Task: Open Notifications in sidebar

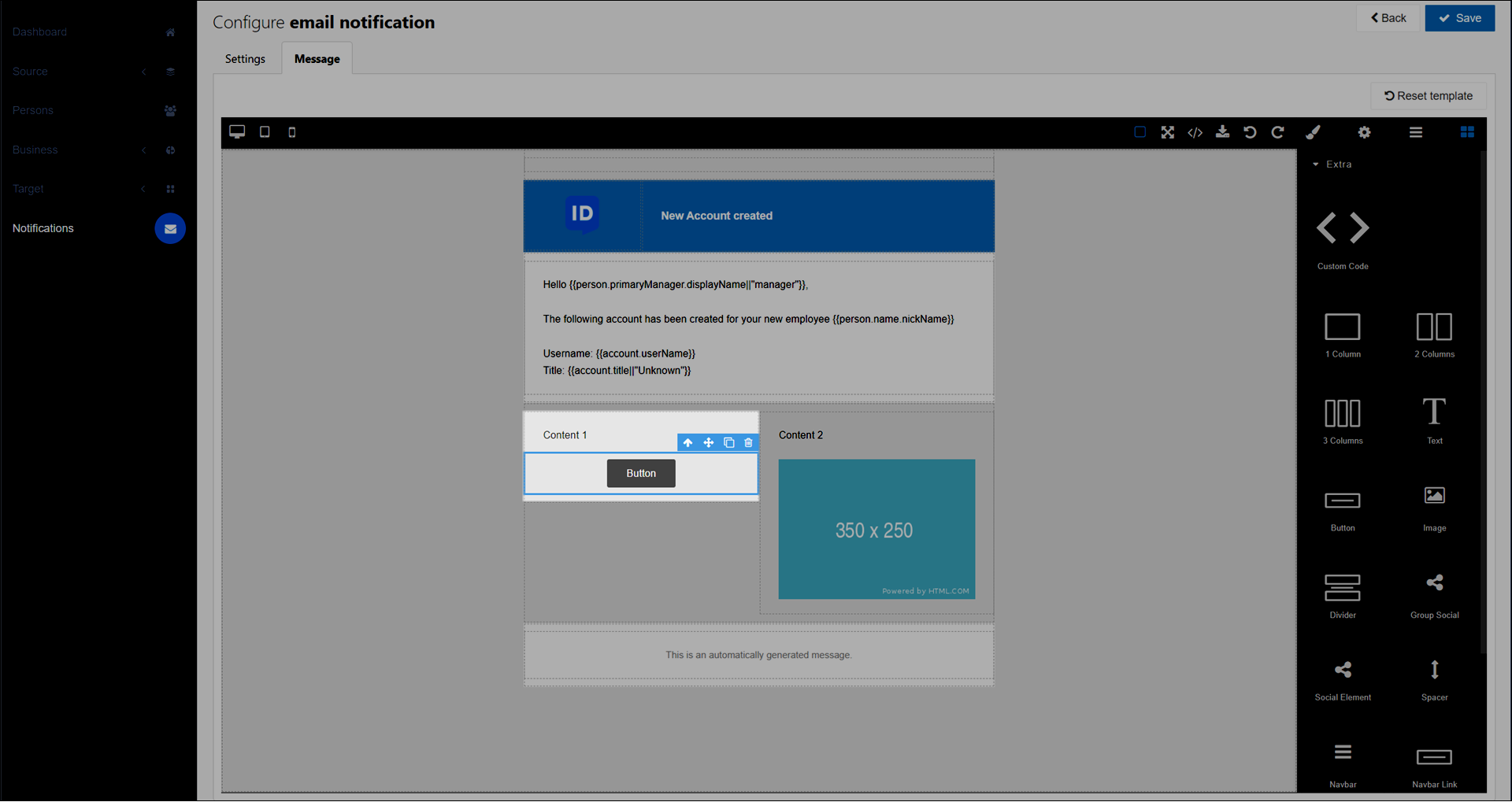Action: pos(43,228)
